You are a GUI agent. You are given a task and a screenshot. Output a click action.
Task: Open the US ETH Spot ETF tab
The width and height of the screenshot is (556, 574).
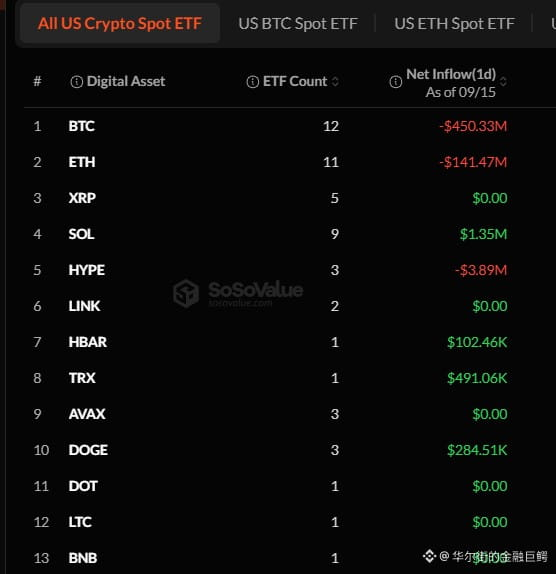point(454,24)
